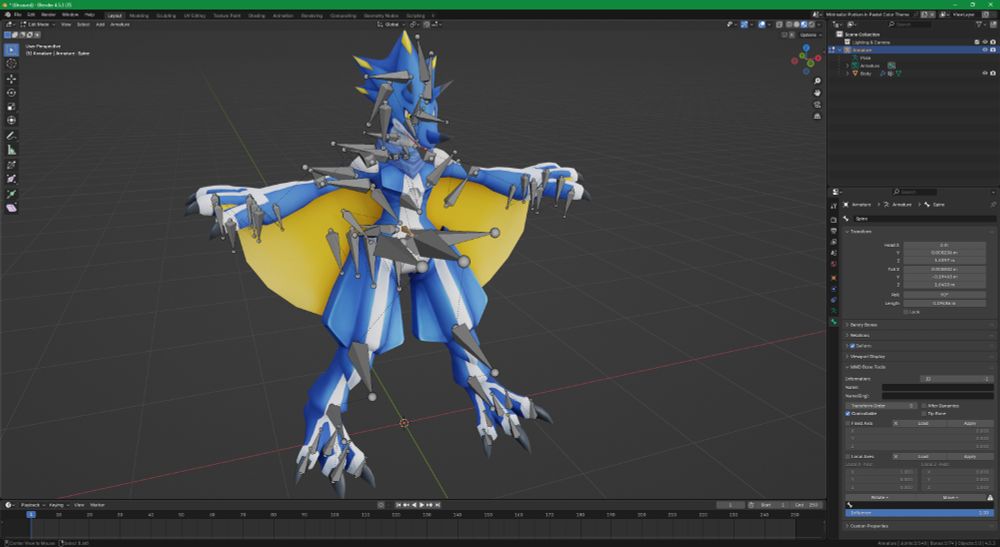Select the Cursor tool in the toolbar

[x=12, y=64]
